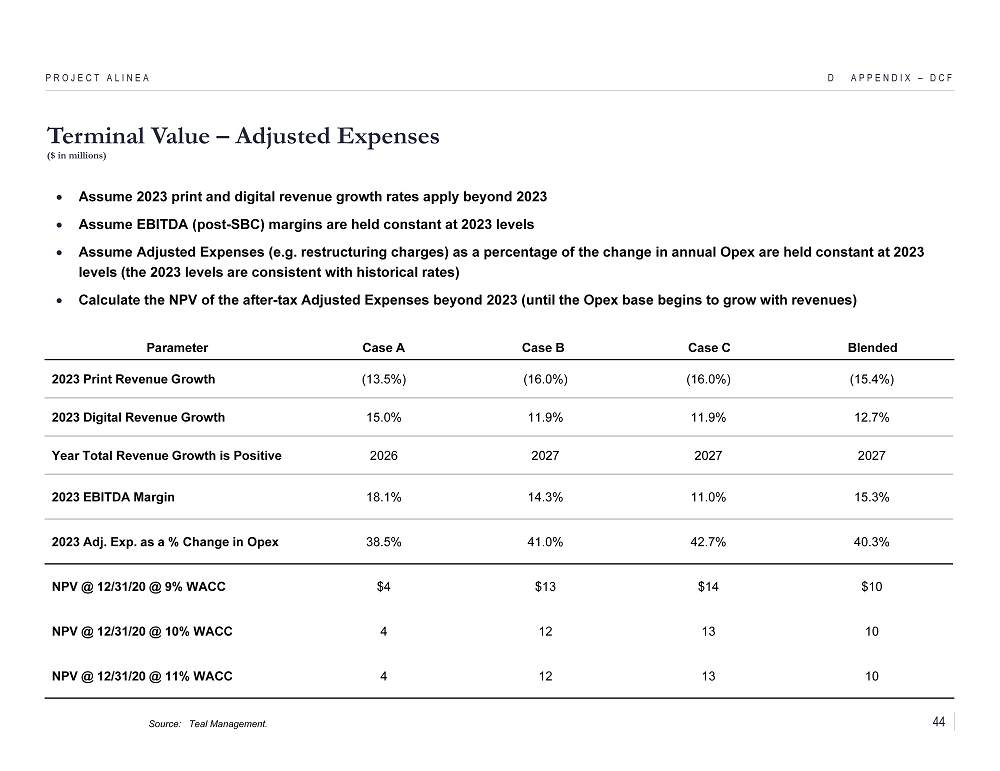The width and height of the screenshot is (1000, 771).
Task: Click the Case A 18.1% EBITDA margin value
Action: [384, 497]
